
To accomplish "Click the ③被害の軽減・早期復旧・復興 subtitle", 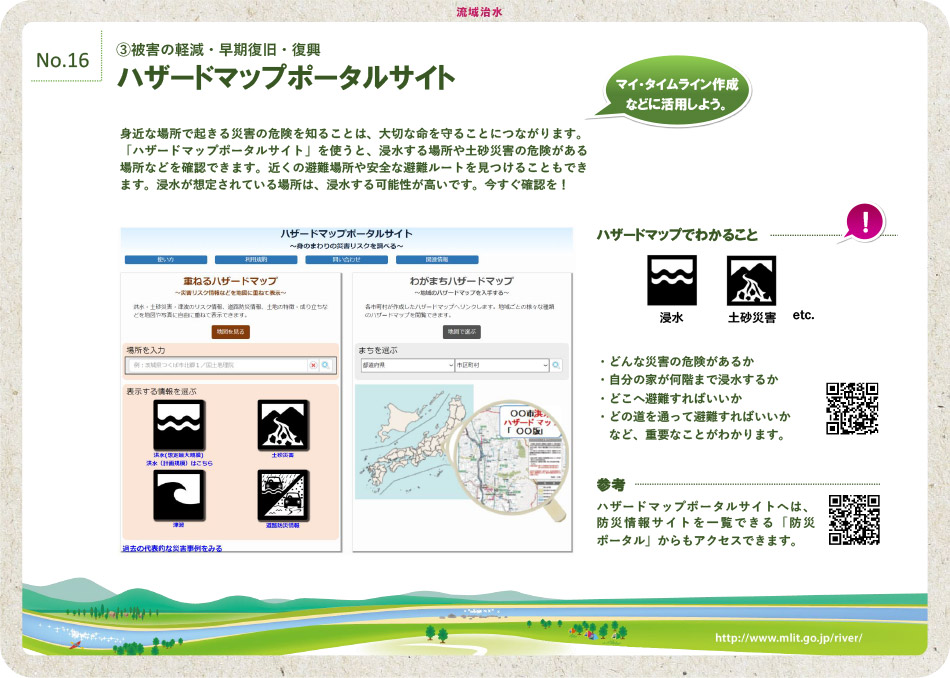I will [x=219, y=50].
